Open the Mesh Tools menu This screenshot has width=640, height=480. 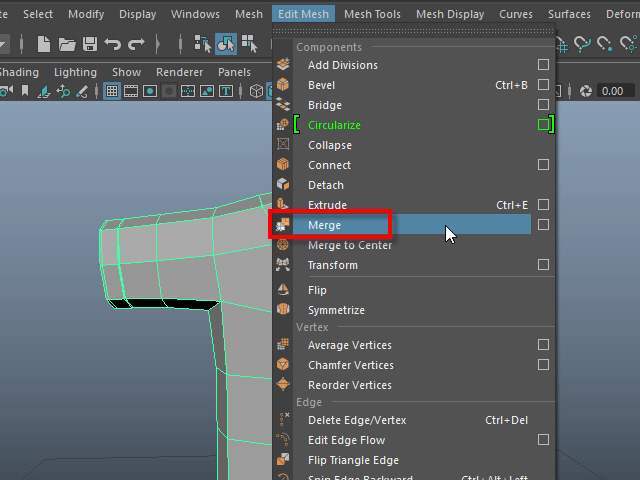pos(372,14)
